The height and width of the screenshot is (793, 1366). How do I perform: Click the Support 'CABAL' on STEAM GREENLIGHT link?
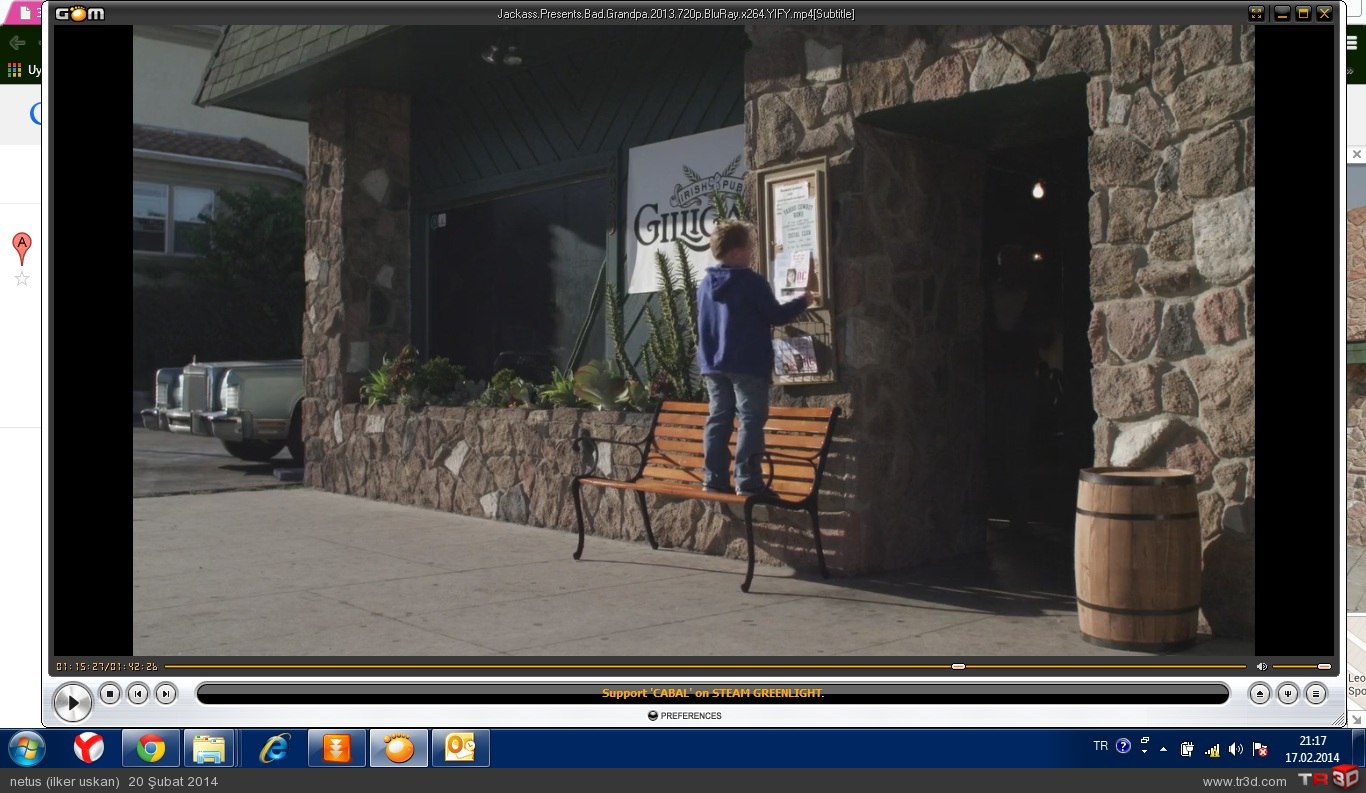click(712, 693)
